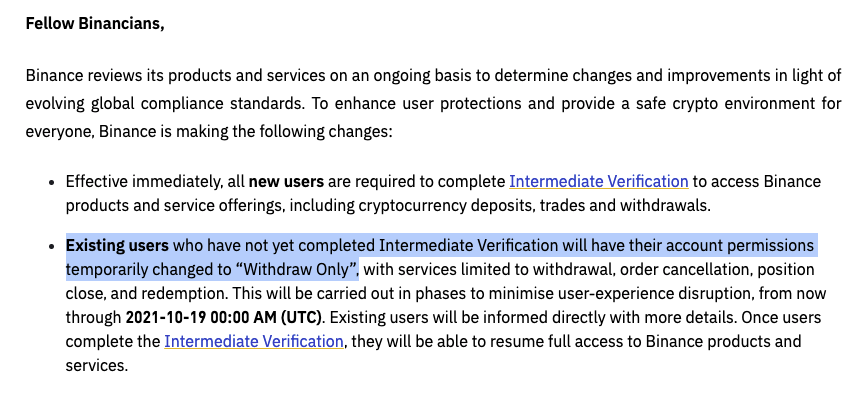Image resolution: width=861 pixels, height=402 pixels.
Task: Click the bold highlighted 'Existing users' text
Action: click(x=117, y=245)
